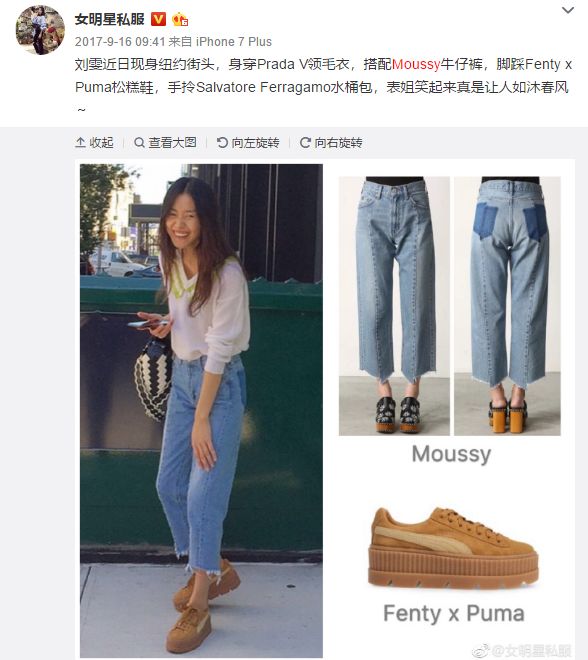The height and width of the screenshot is (660, 588).
Task: Open the post options chevron menu
Action: pos(568,10)
